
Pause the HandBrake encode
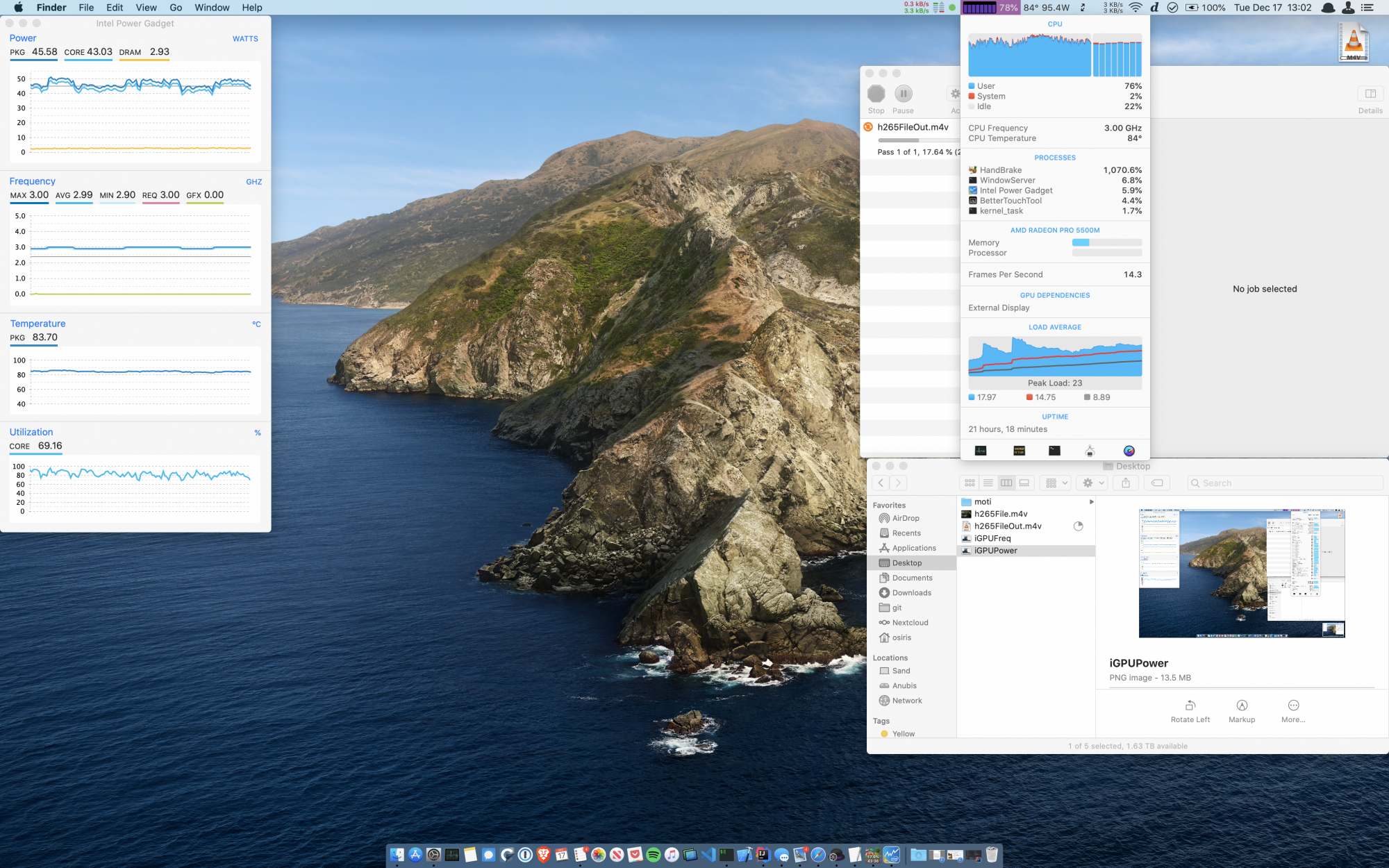(x=903, y=94)
